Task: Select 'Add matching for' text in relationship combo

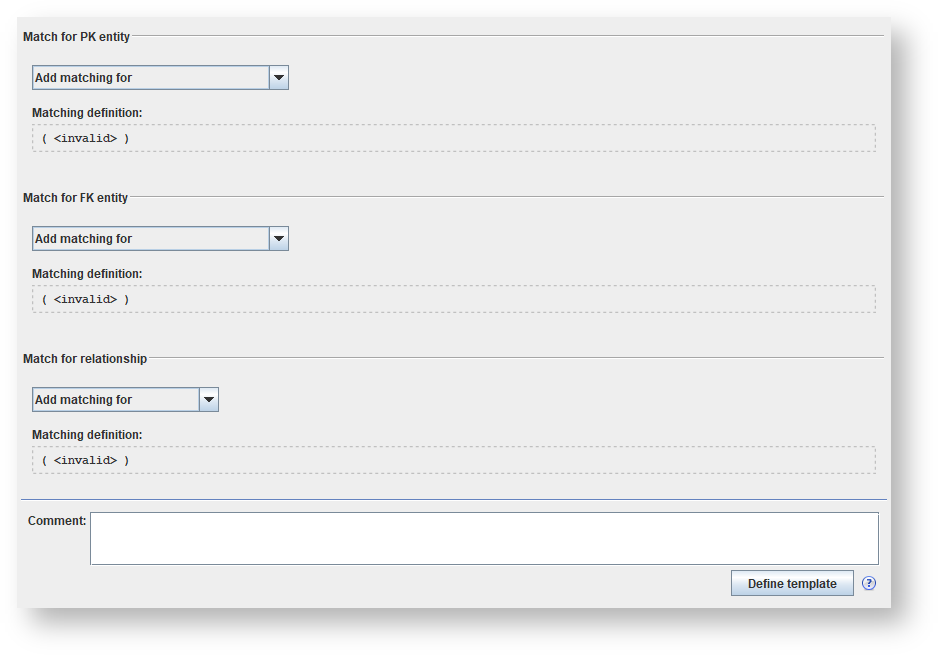Action: tap(84, 400)
